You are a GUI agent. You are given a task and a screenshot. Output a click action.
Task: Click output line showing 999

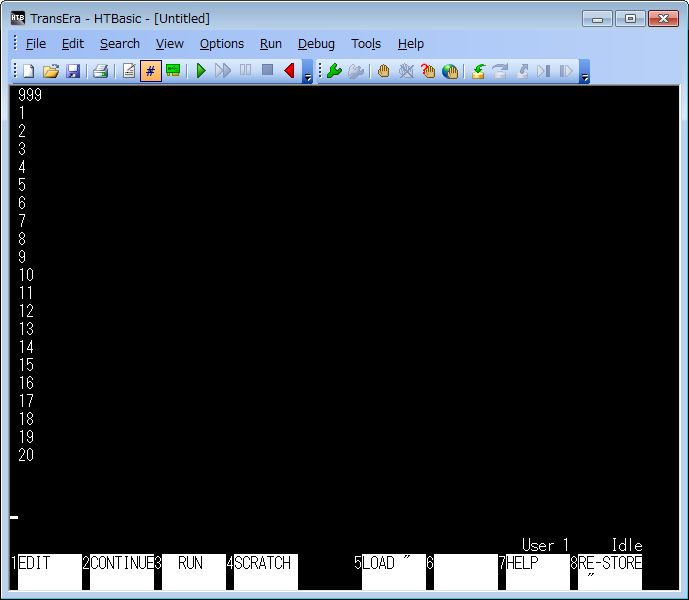click(30, 95)
